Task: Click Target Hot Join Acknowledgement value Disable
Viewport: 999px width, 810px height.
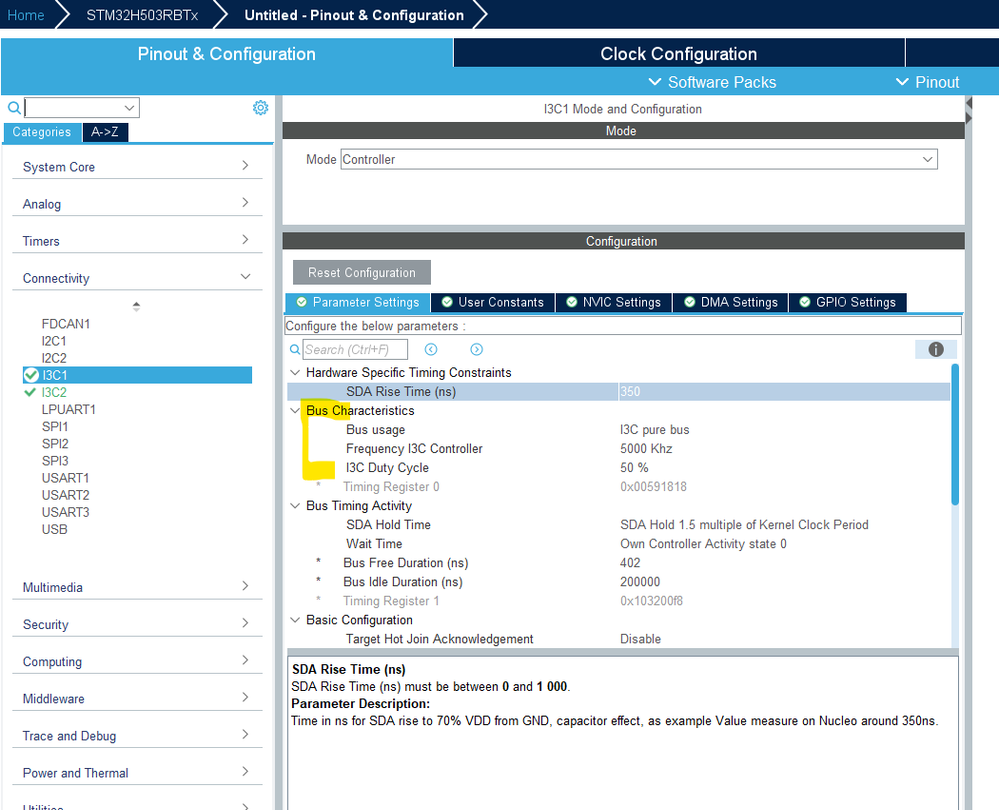Action: (x=640, y=639)
